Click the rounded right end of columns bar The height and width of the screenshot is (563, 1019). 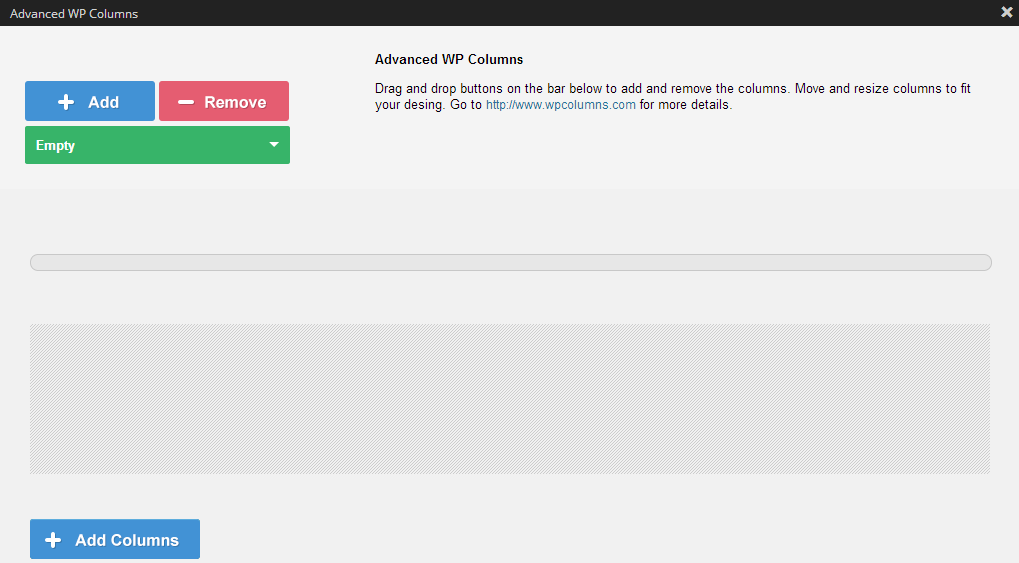(x=985, y=263)
